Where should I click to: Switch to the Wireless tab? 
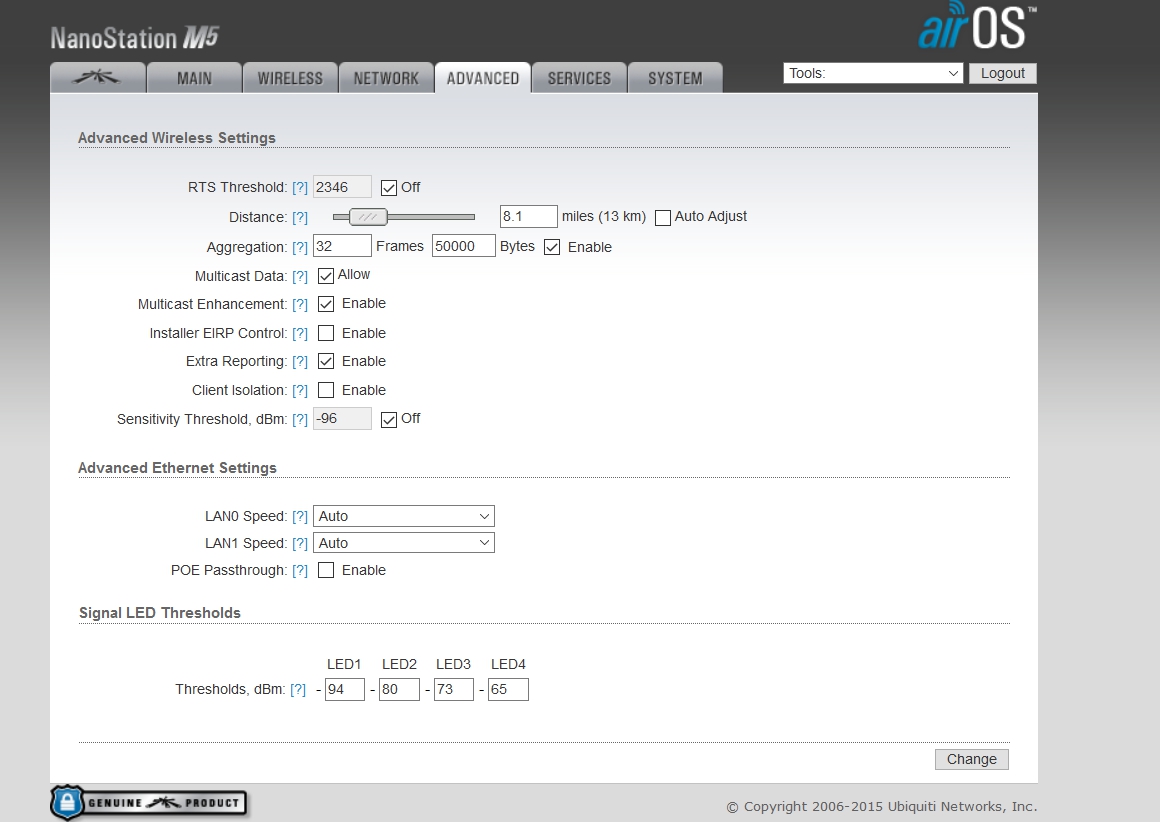pyautogui.click(x=290, y=78)
